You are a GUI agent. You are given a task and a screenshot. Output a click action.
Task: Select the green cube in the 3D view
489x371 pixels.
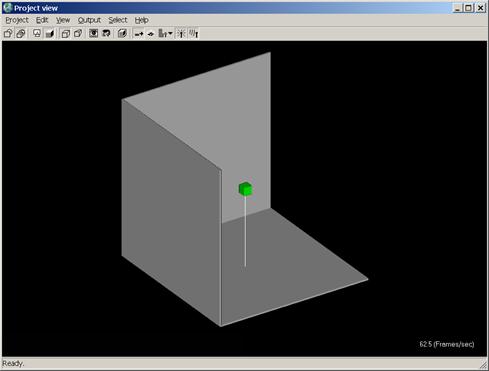[245, 189]
